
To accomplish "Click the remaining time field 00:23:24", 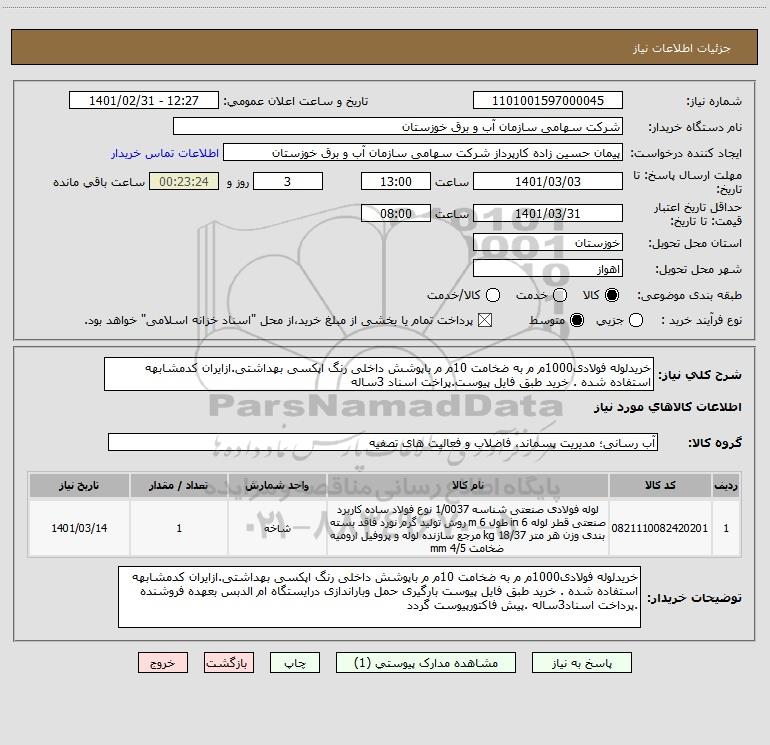I will click(x=184, y=181).
